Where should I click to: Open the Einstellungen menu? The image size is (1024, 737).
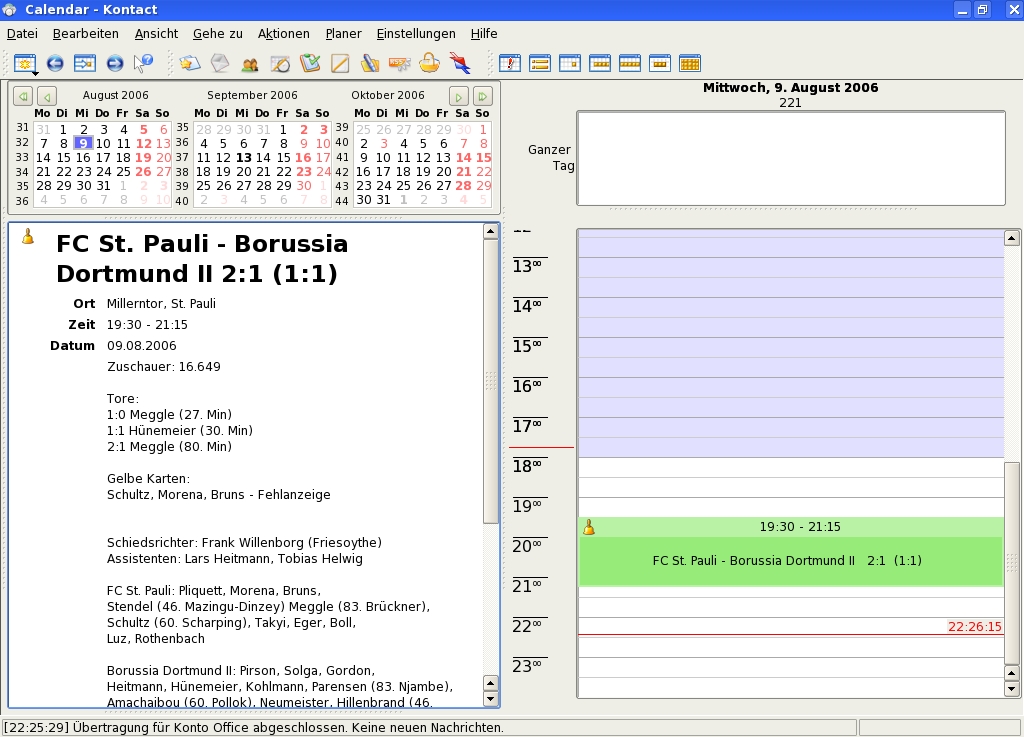tap(416, 33)
